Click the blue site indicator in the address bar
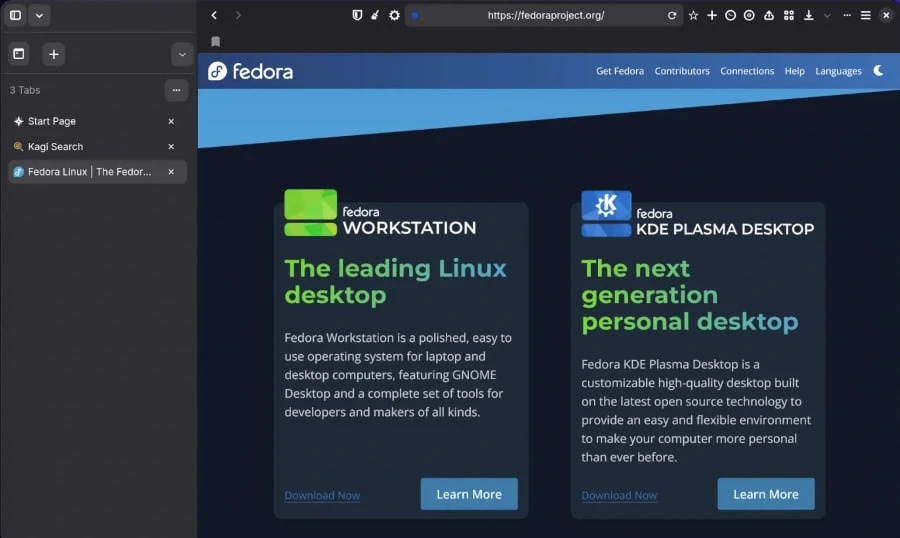 (414, 16)
